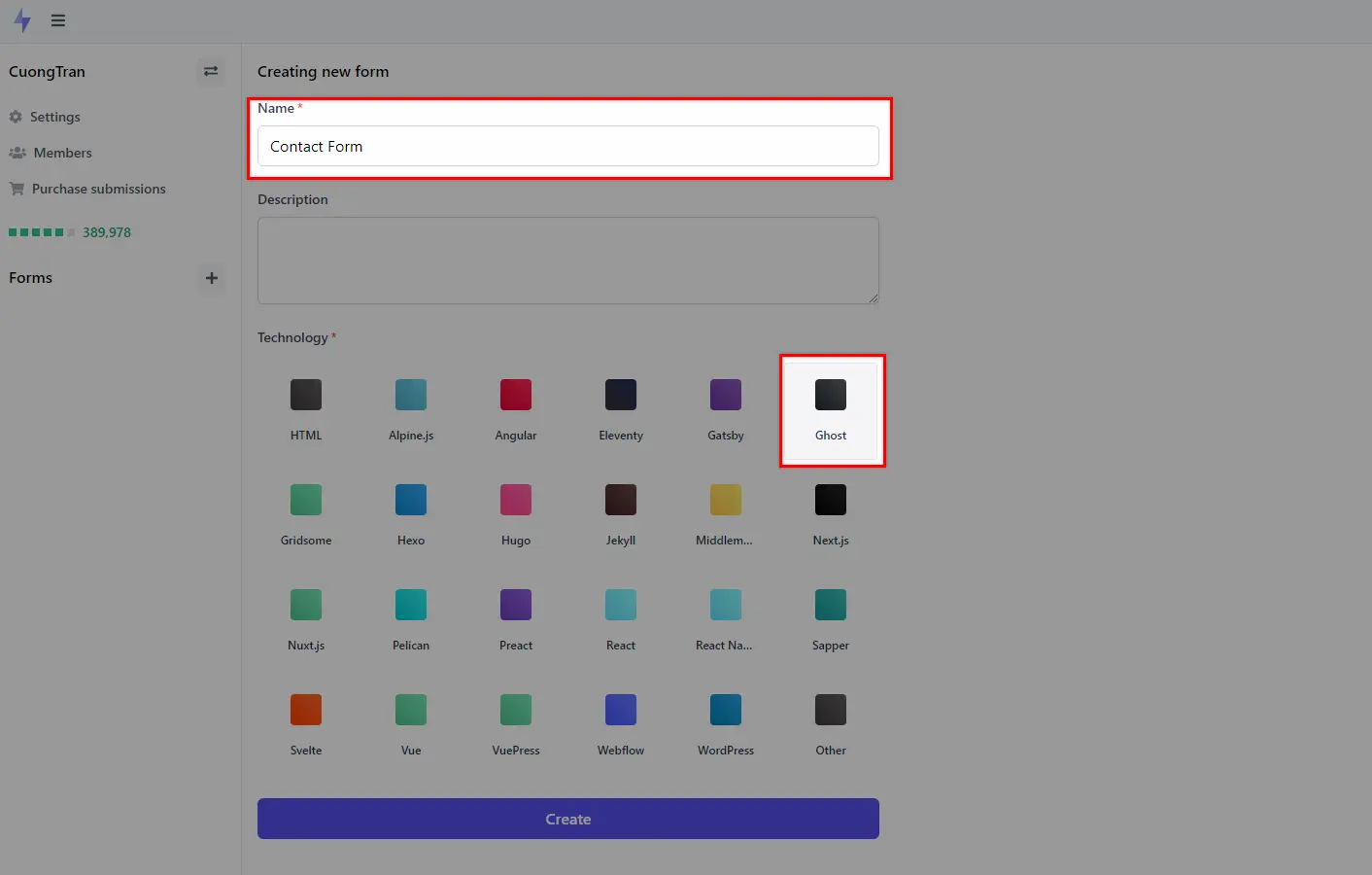The height and width of the screenshot is (875, 1372).
Task: Click the Create button
Action: 567,819
